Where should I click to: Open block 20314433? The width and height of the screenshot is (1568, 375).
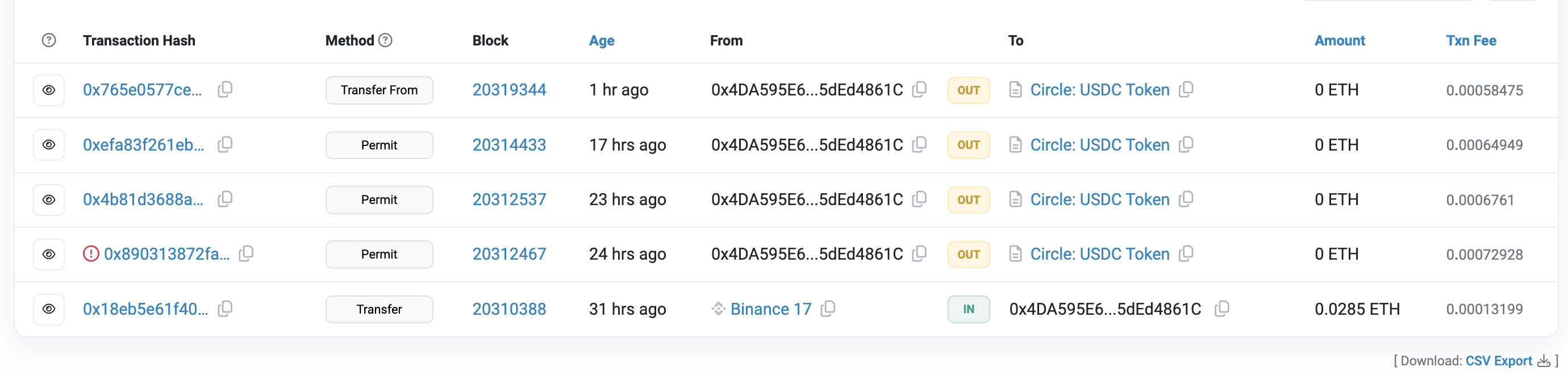click(509, 145)
